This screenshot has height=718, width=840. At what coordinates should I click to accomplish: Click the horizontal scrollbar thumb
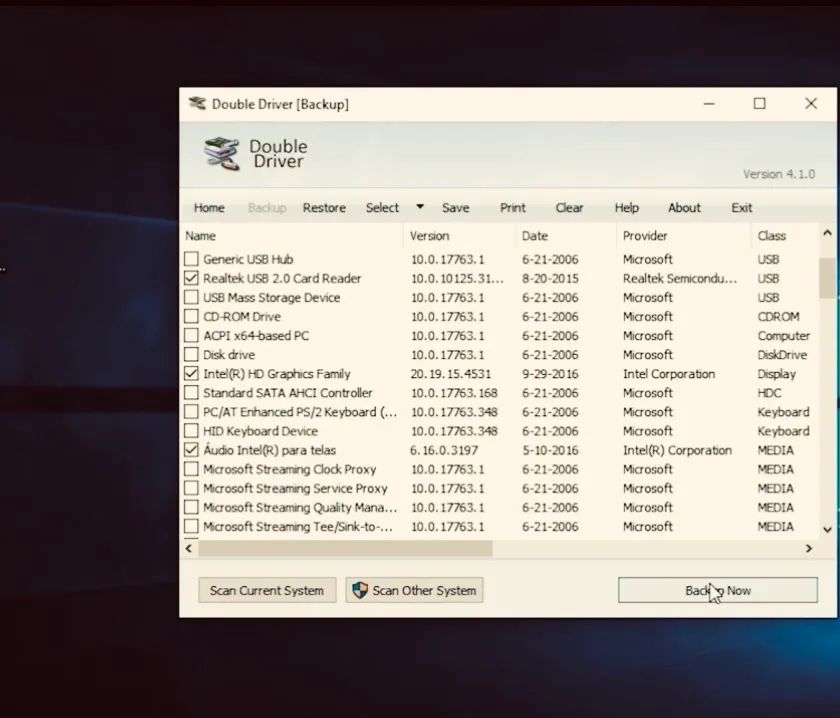tap(345, 548)
